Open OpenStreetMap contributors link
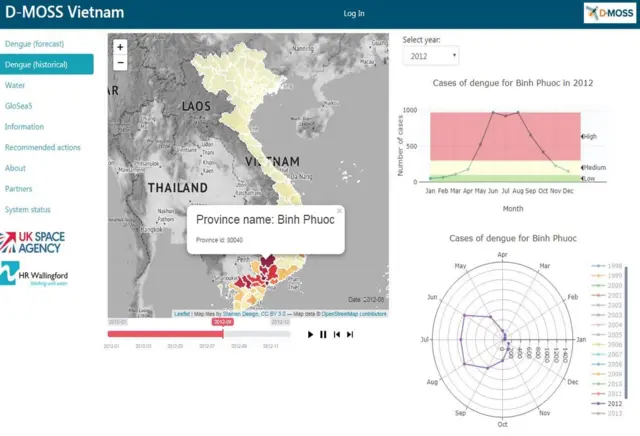 point(353,314)
